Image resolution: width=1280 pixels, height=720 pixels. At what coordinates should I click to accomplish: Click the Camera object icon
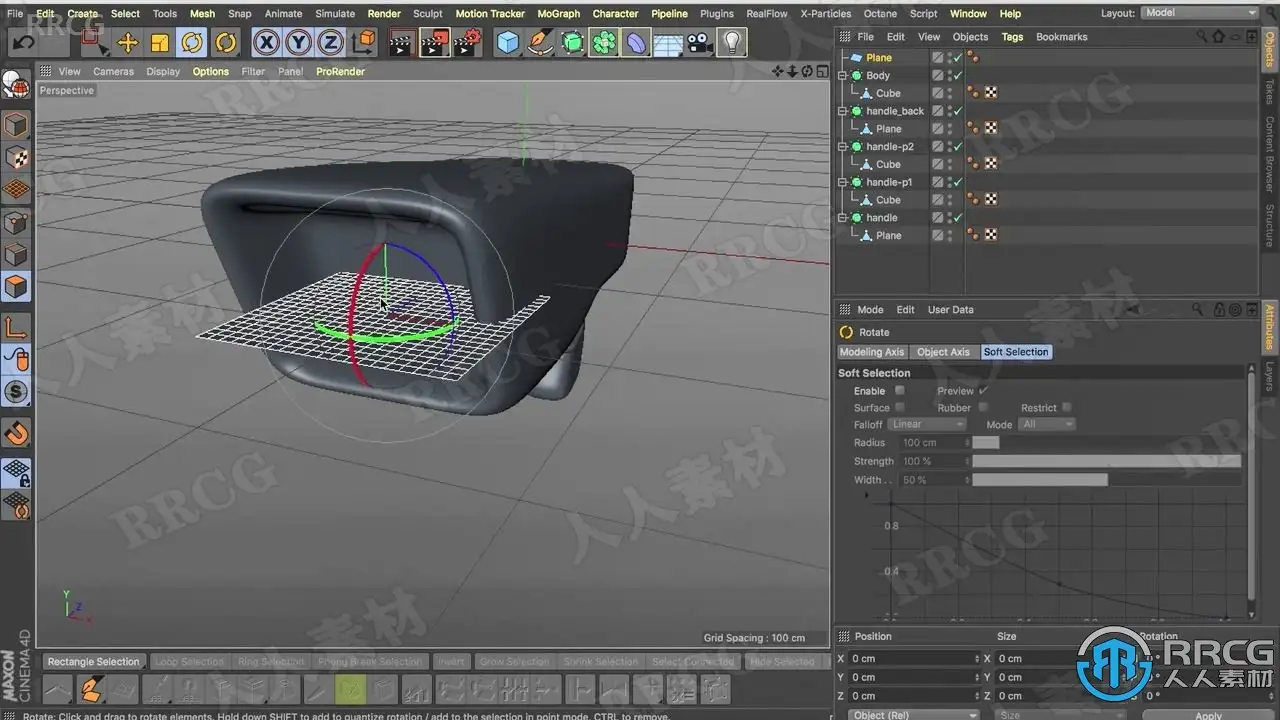[700, 42]
